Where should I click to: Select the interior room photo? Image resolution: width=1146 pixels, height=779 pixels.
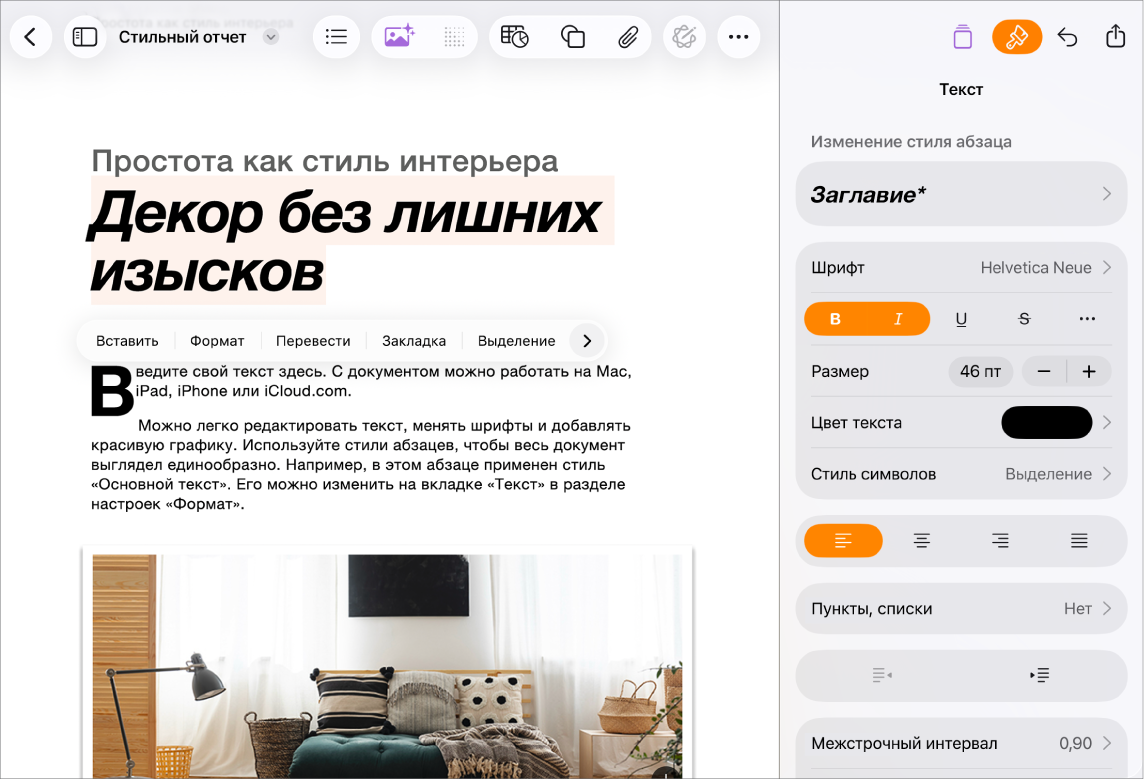click(x=387, y=665)
